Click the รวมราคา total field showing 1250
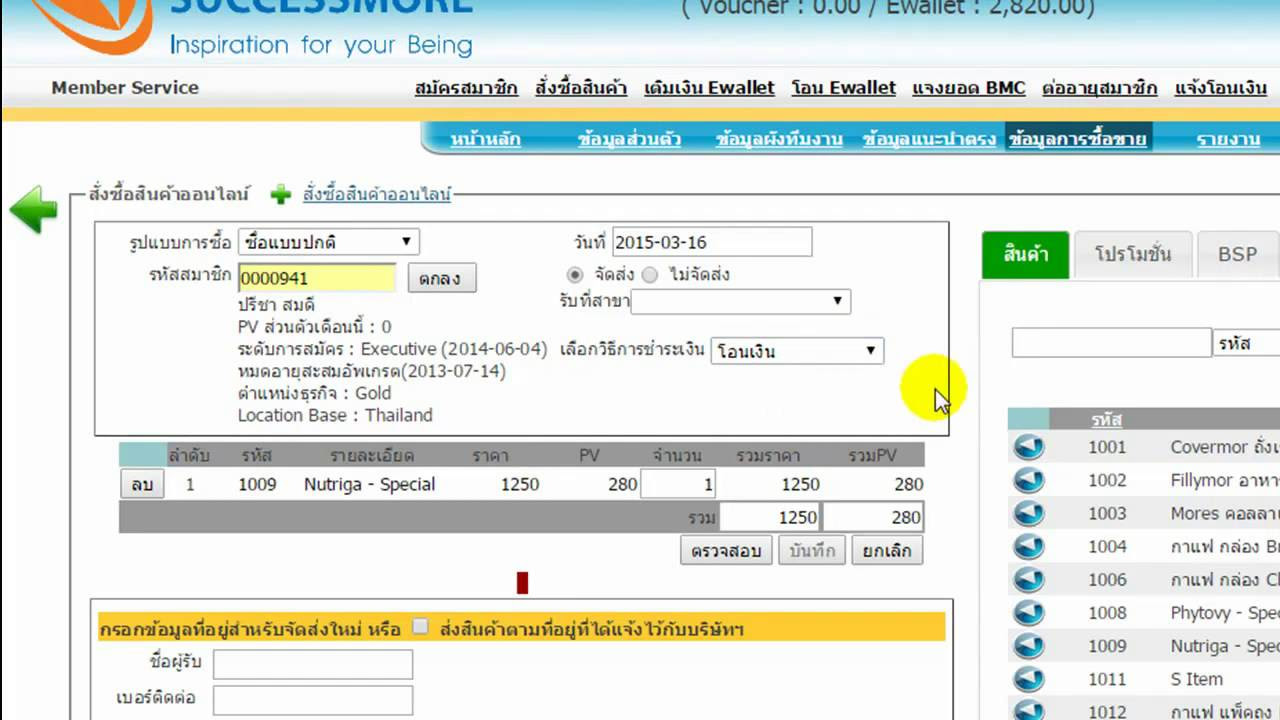 tap(770, 518)
